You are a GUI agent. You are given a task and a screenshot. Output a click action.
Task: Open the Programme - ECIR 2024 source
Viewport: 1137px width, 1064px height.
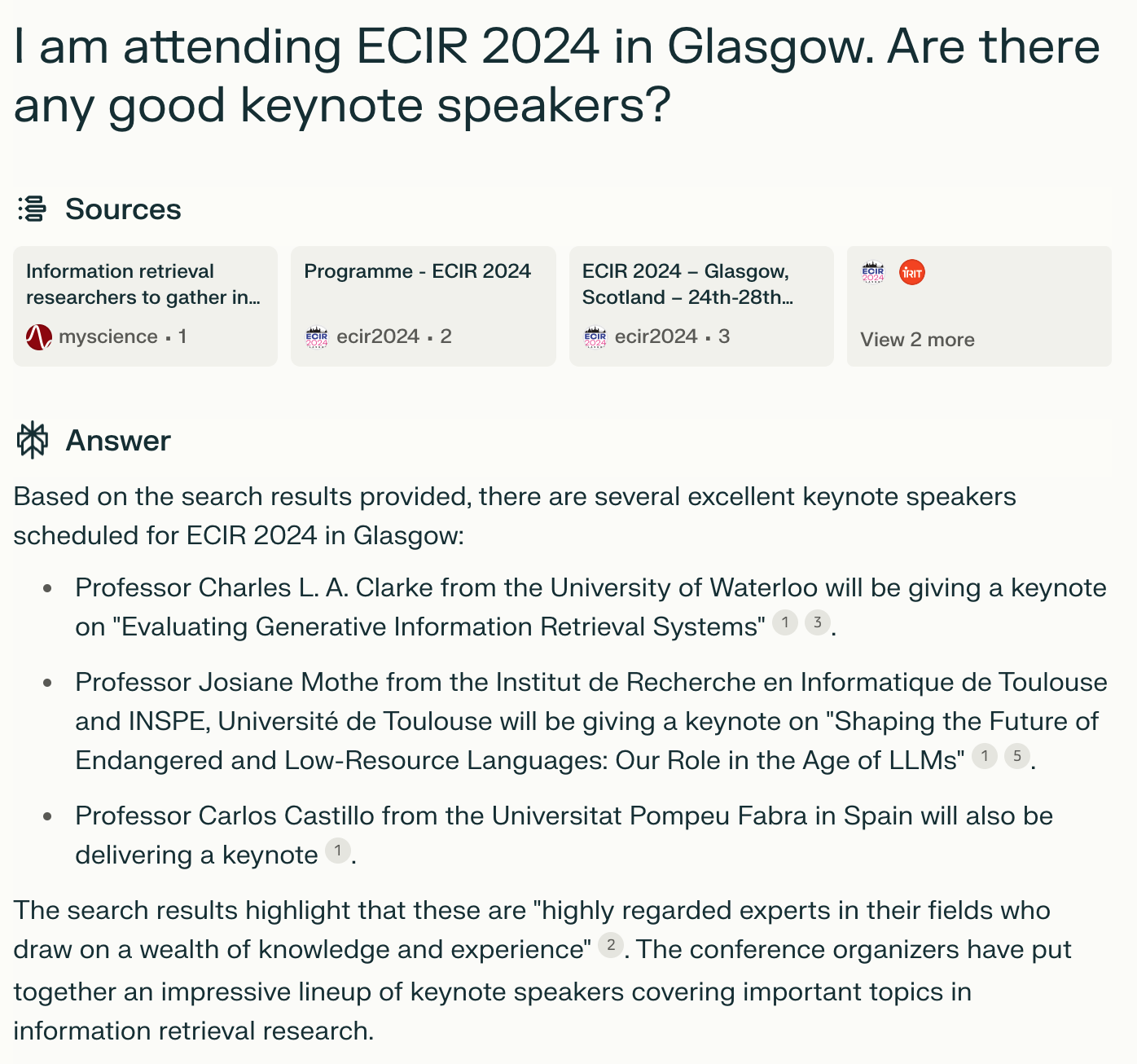423,306
